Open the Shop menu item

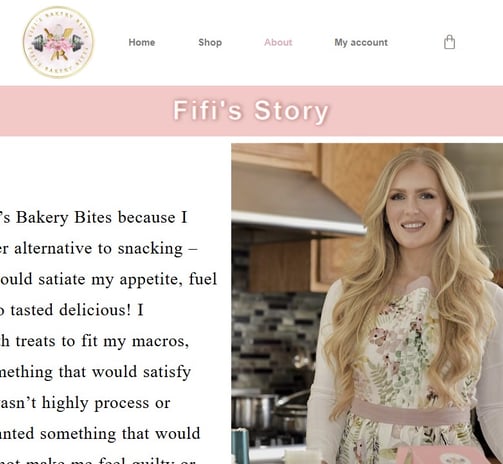click(x=210, y=42)
